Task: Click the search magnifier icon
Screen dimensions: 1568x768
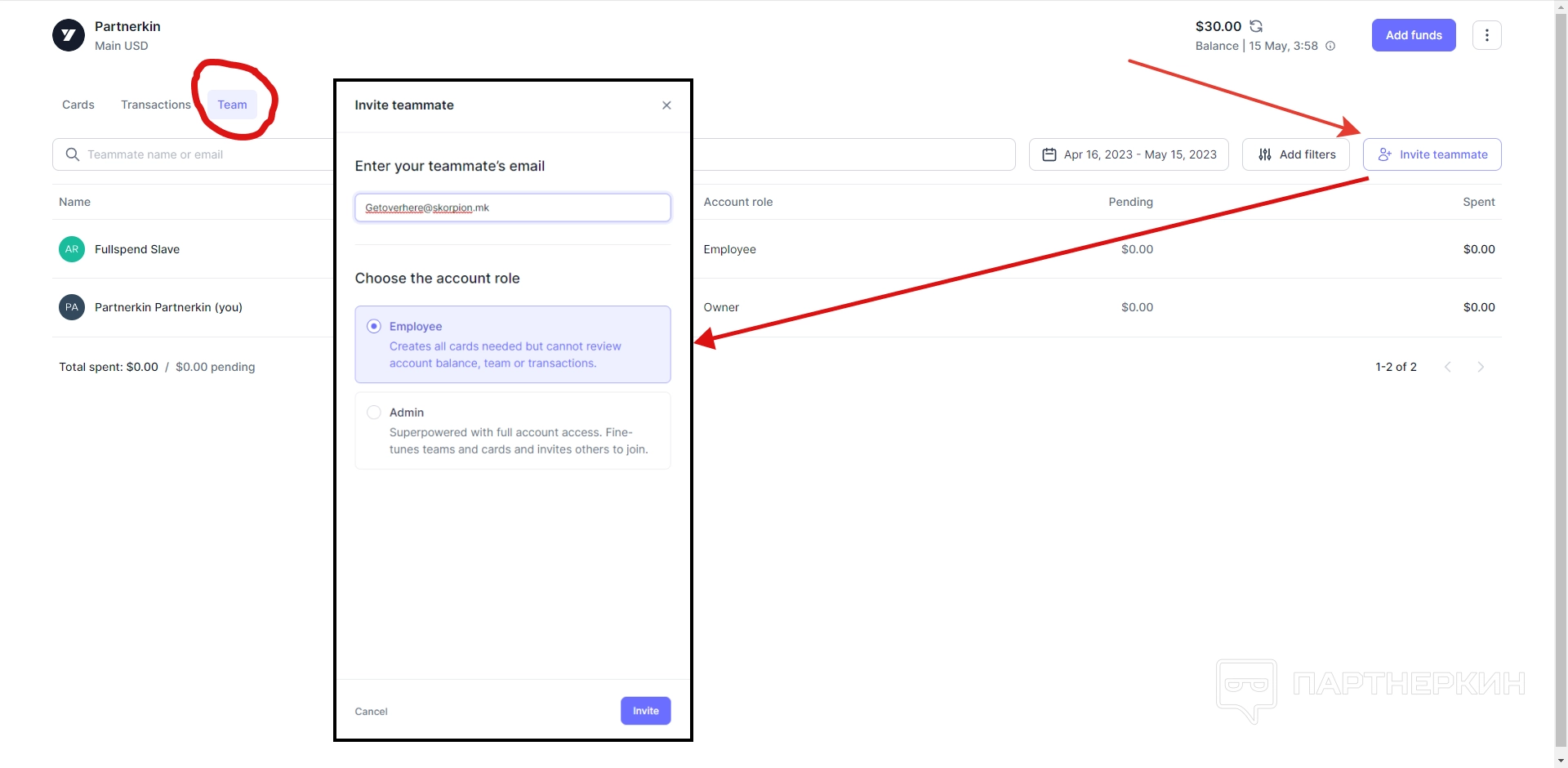Action: pyautogui.click(x=73, y=154)
